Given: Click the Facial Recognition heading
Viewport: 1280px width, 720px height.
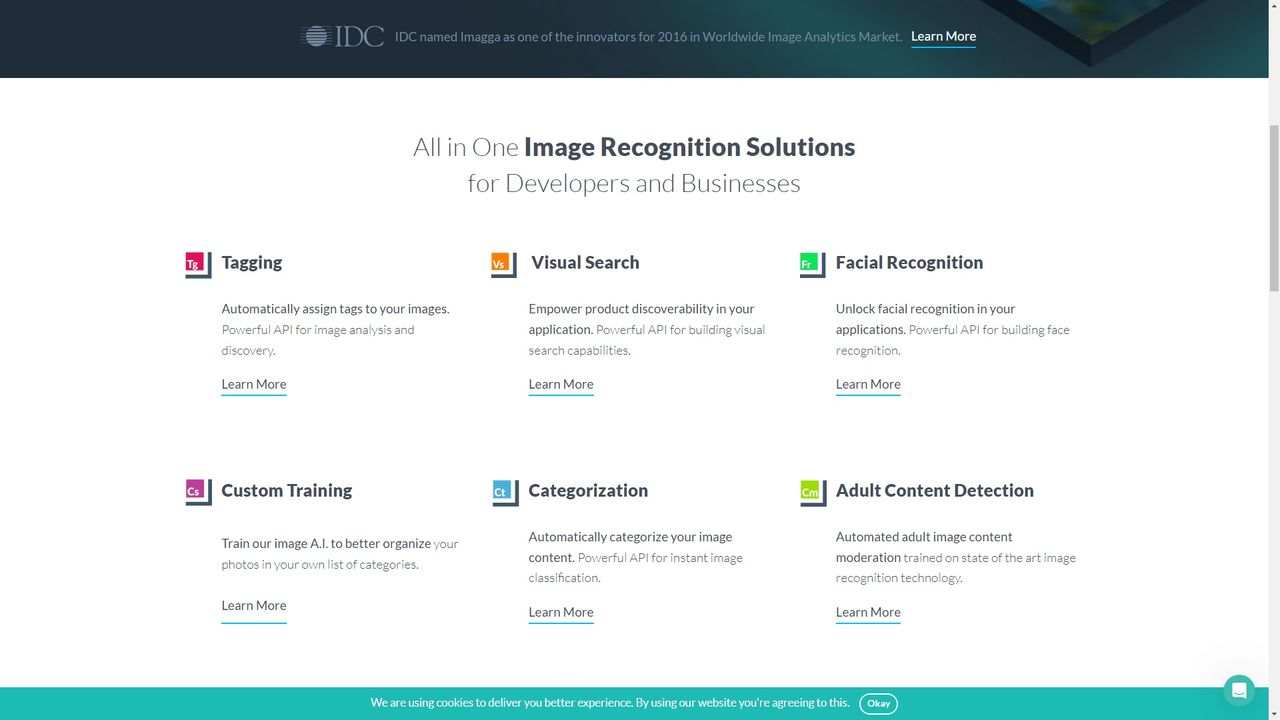Looking at the screenshot, I should [x=909, y=263].
